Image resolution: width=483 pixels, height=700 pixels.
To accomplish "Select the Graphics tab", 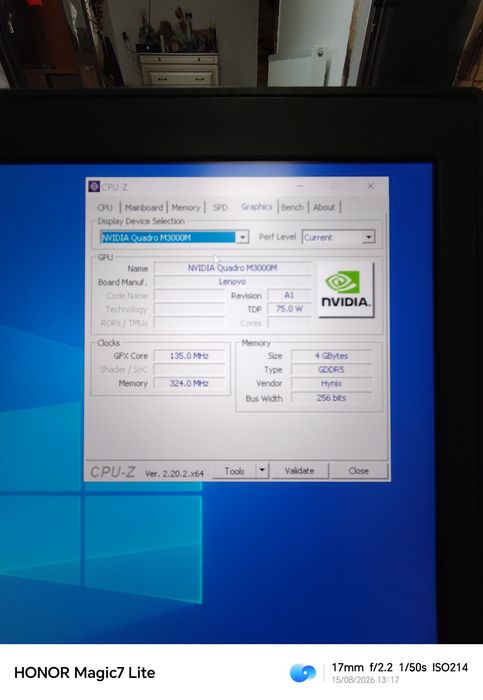I will click(256, 207).
